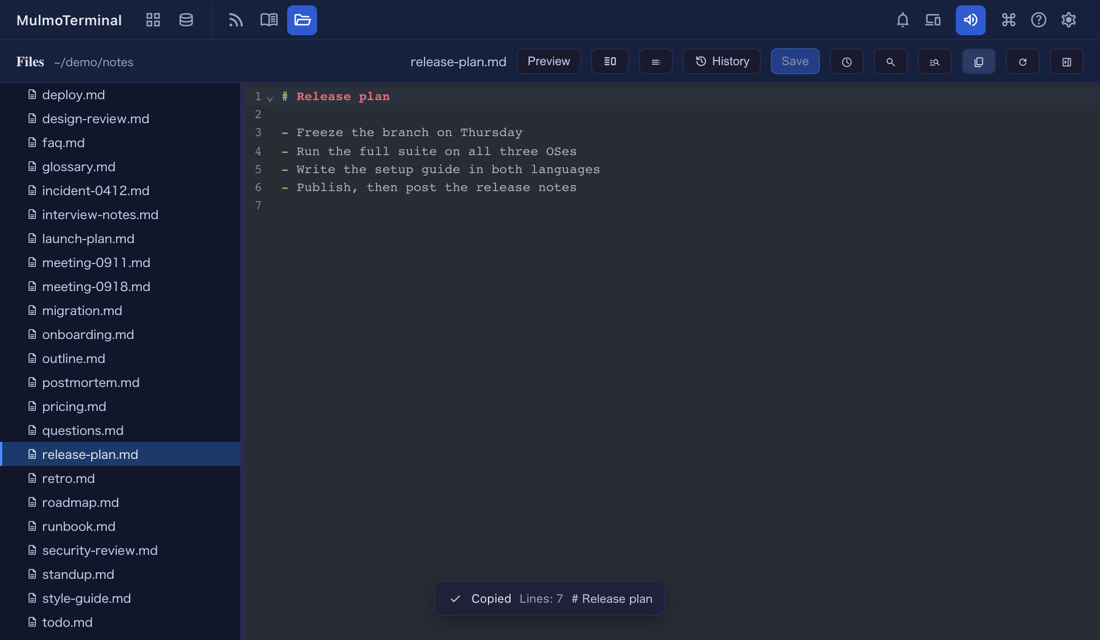This screenshot has width=1100, height=640.
Task: Place cursor in the '# Release plan' heading line
Action: click(x=335, y=97)
